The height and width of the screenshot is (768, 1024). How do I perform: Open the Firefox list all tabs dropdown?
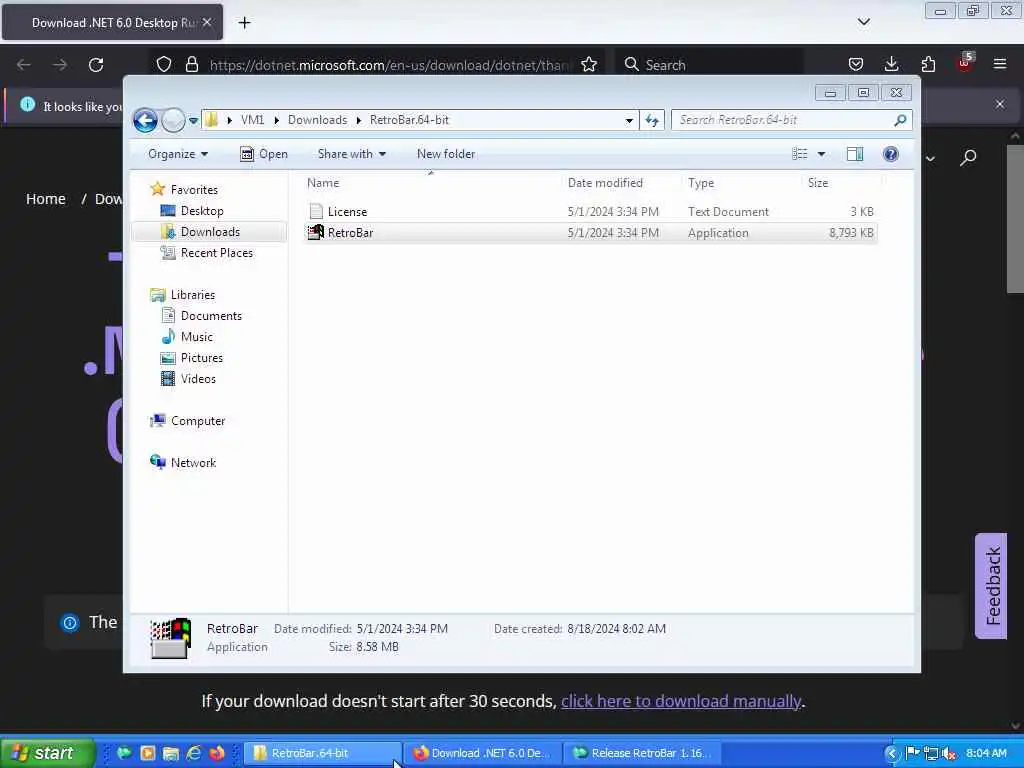(x=863, y=22)
